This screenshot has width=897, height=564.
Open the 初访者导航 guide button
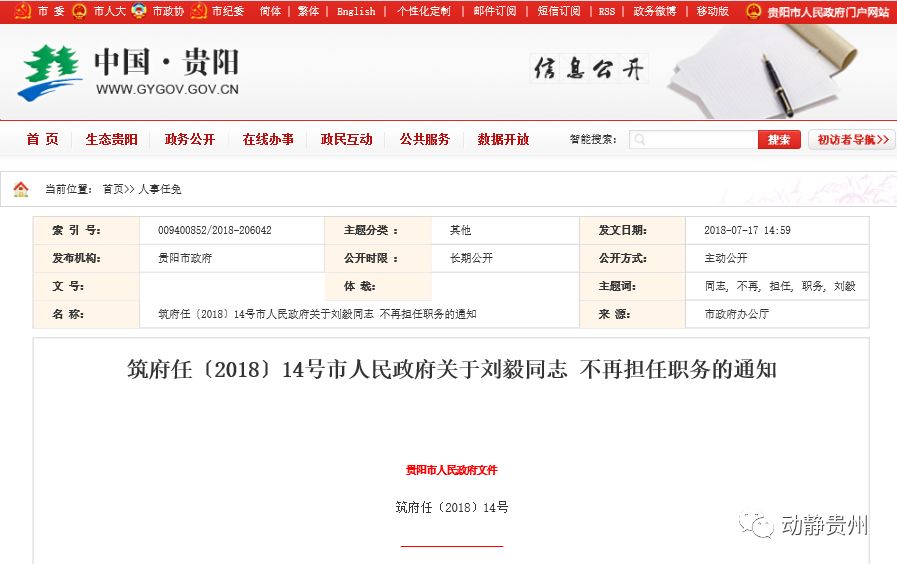point(851,140)
